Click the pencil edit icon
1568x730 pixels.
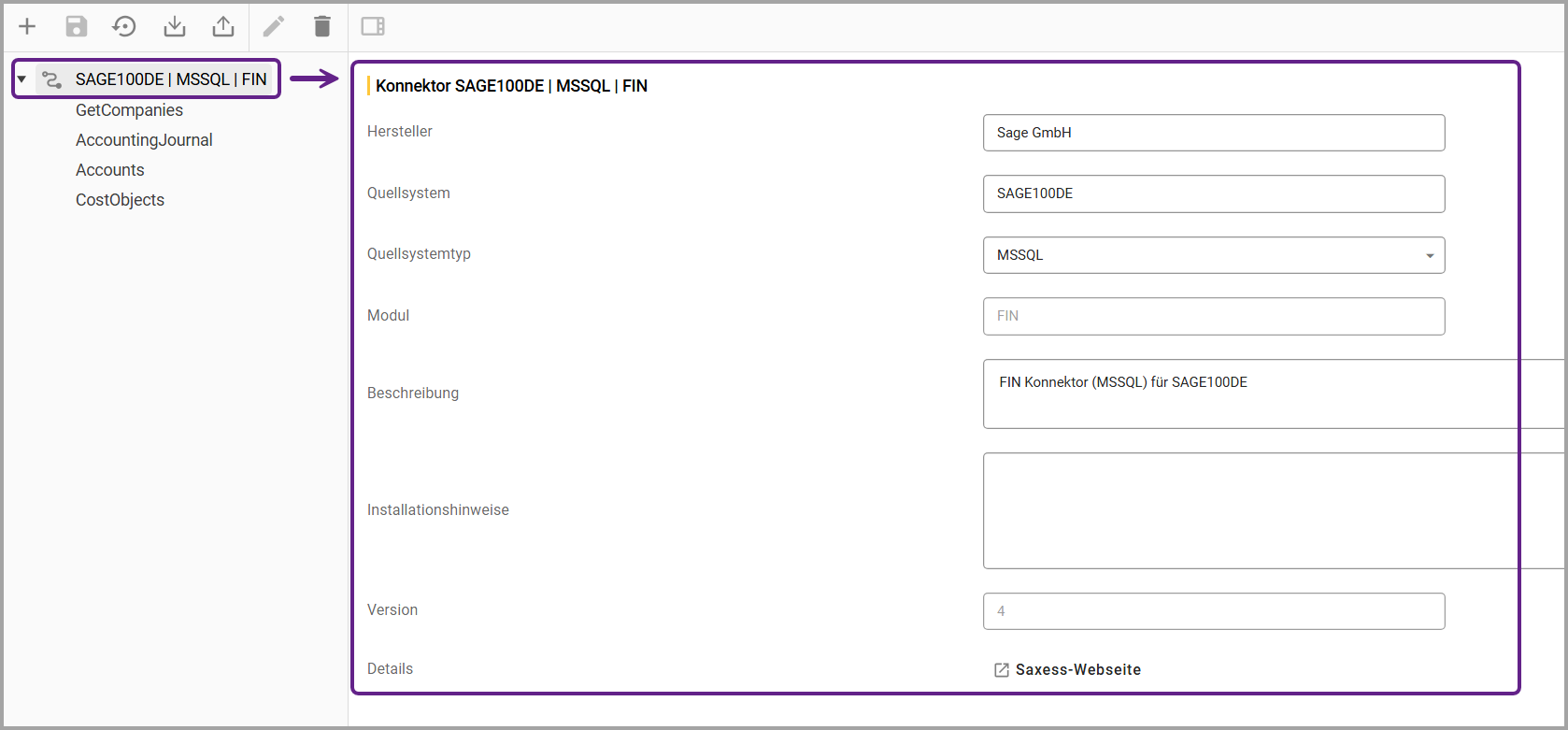point(274,26)
